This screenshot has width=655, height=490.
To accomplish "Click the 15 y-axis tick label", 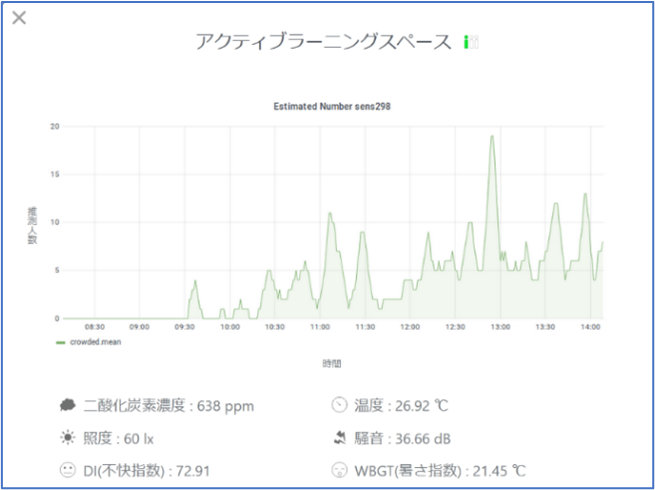I will tap(55, 174).
